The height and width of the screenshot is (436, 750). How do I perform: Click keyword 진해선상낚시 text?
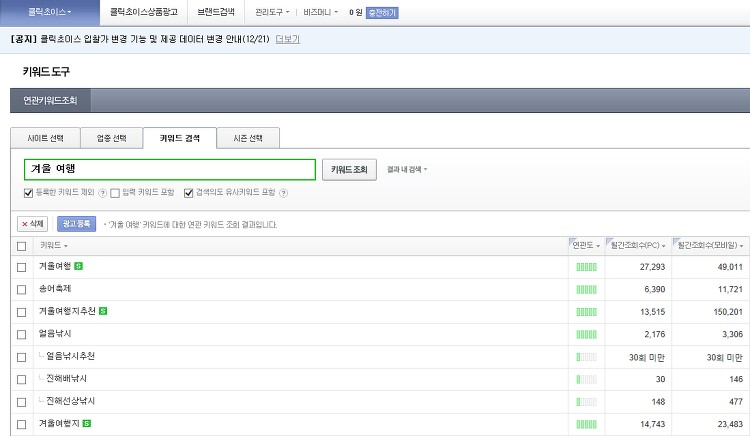click(70, 401)
